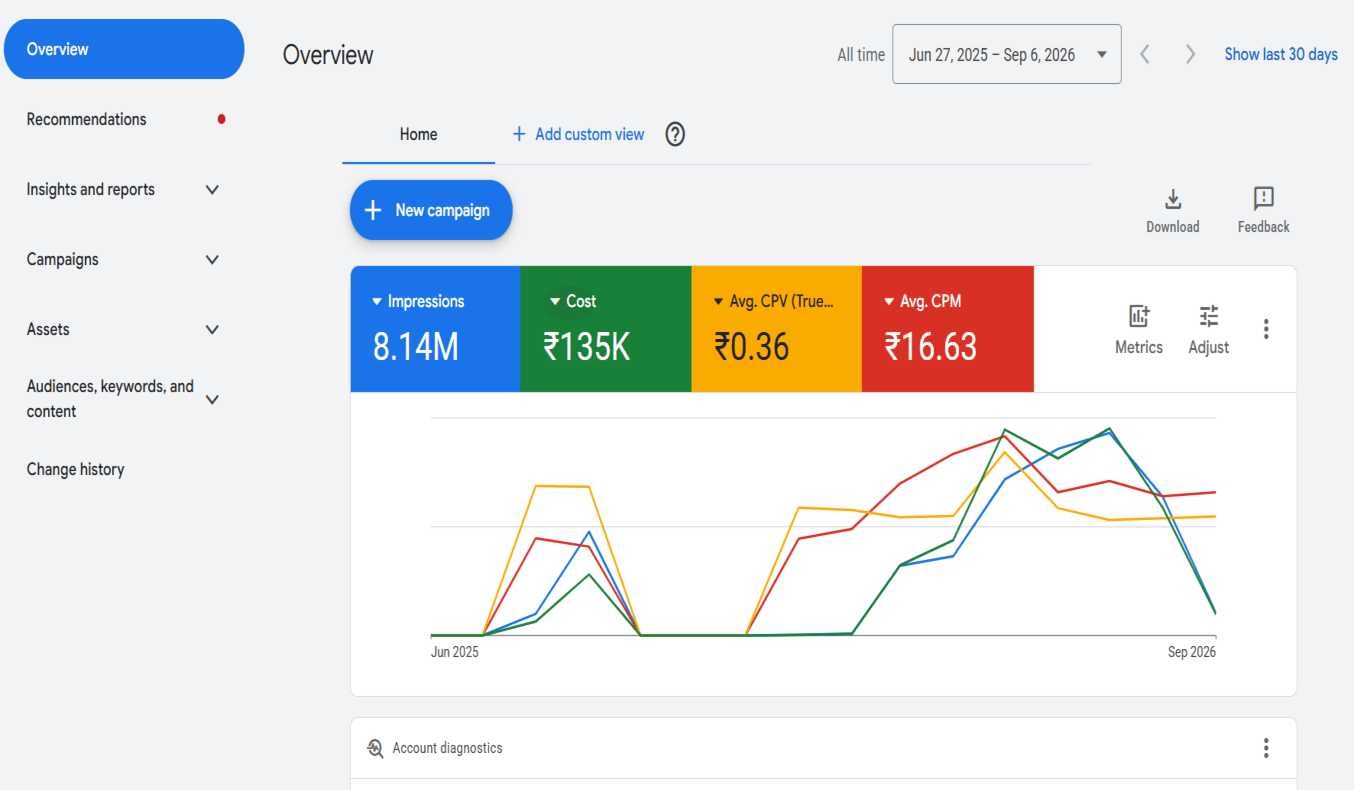Switch to the Home tab
This screenshot has height=790, width=1354.
(x=418, y=134)
